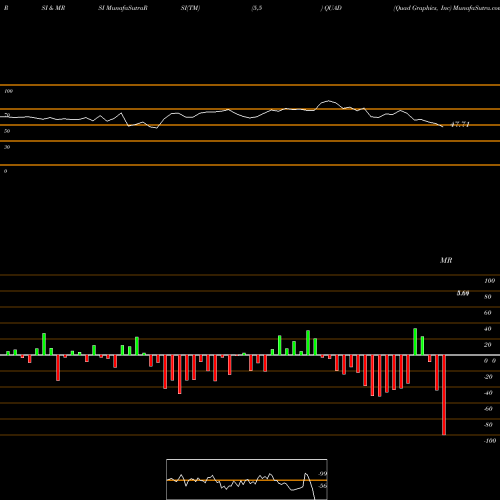
Task: Click the 'SI MunafaSutraR' header text
Action: pos(123,8)
